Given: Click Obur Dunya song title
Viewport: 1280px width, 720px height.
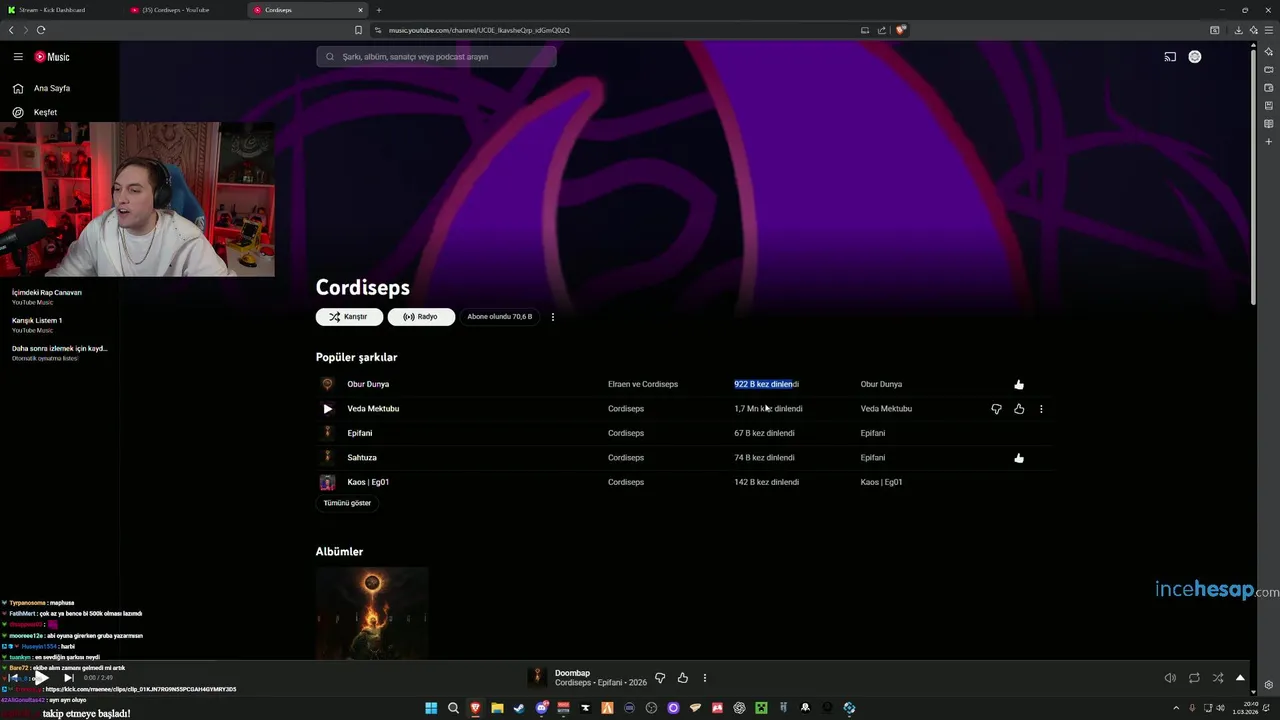Looking at the screenshot, I should coord(368,384).
